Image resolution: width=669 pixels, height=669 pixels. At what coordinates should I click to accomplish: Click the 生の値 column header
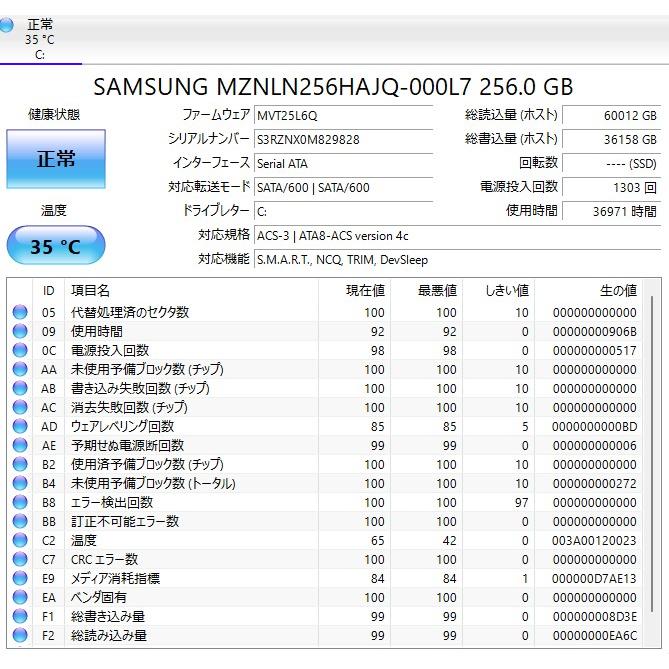(588, 291)
